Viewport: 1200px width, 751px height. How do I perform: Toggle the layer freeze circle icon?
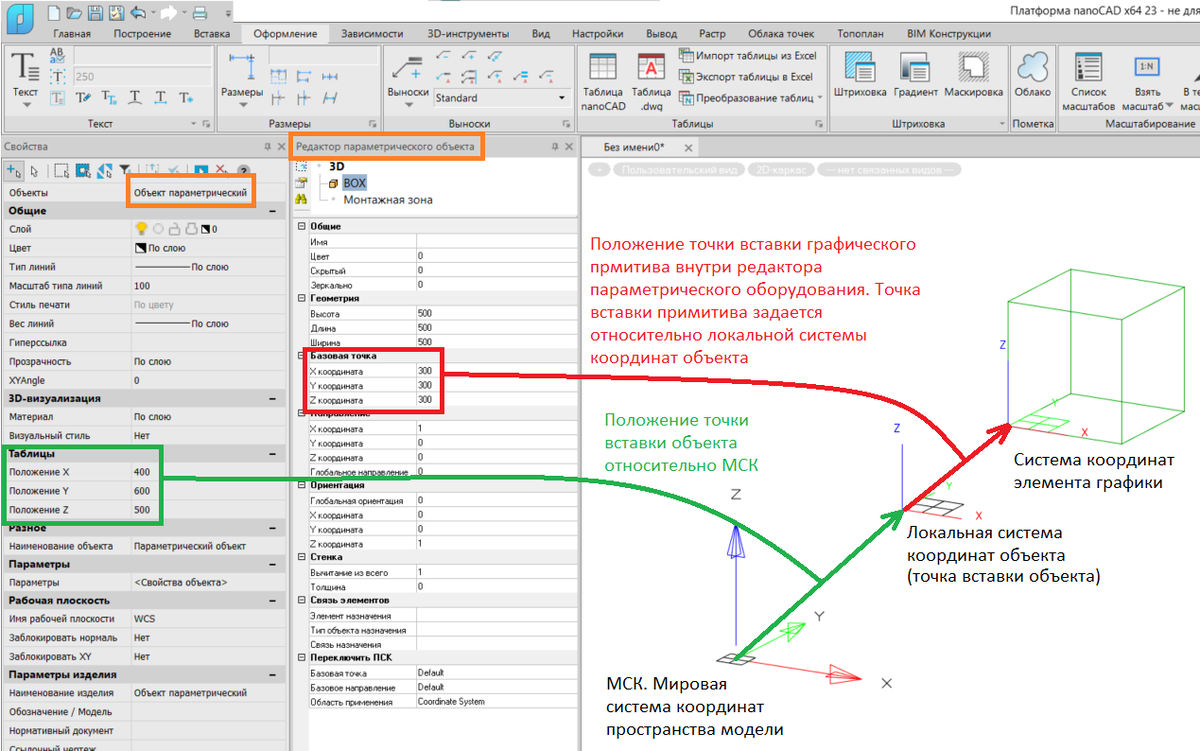[158, 229]
